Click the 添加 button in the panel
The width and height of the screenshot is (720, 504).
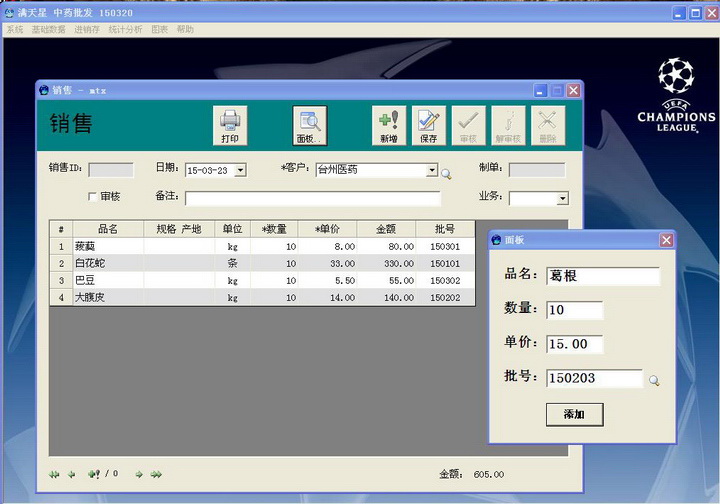pos(574,414)
